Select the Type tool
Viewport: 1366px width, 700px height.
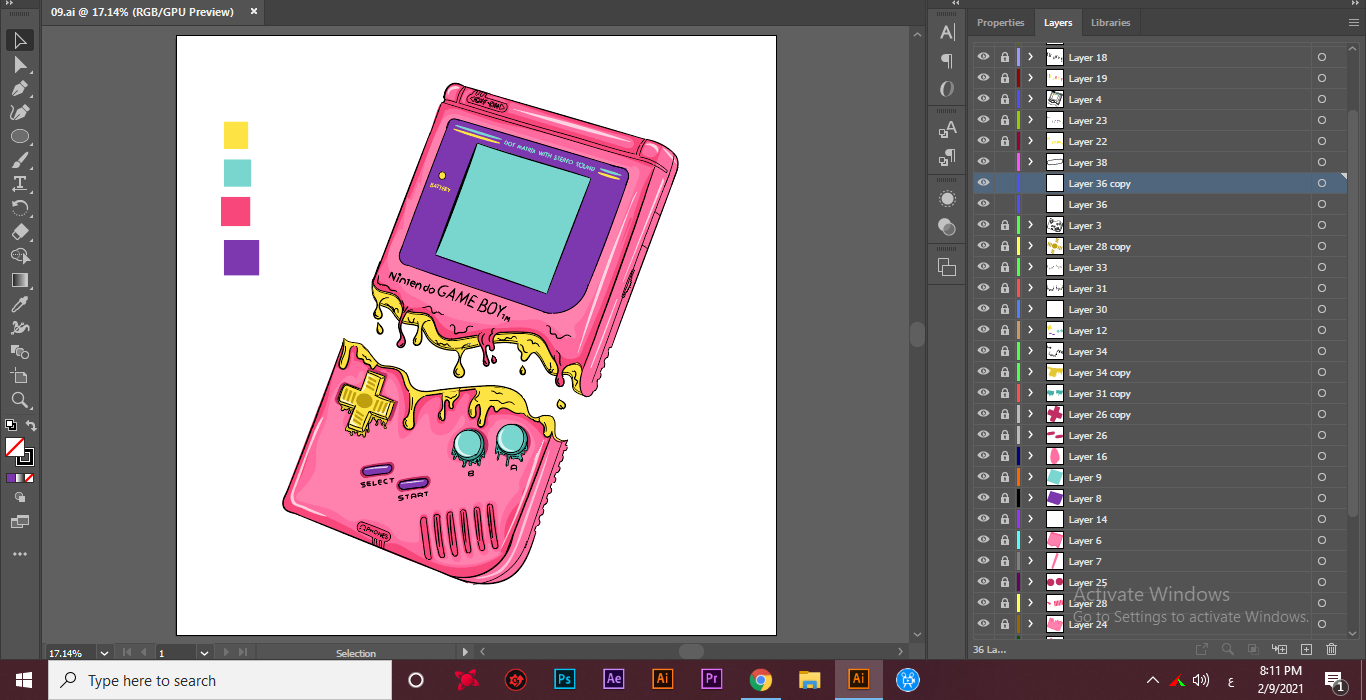19,184
